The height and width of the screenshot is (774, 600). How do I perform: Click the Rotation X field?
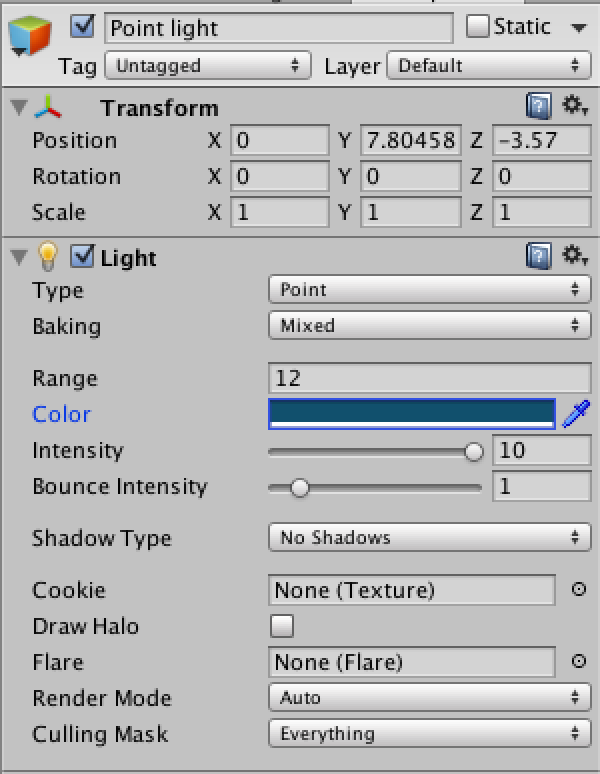coord(280,176)
